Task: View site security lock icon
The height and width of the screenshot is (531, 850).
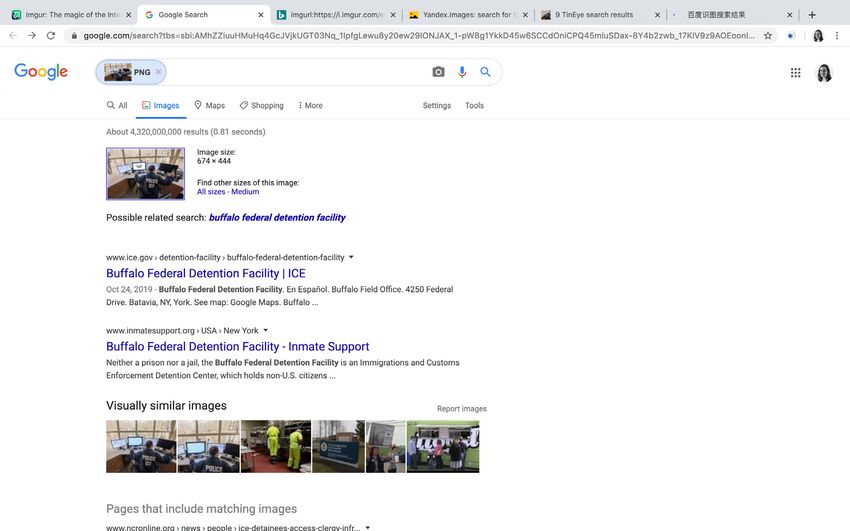Action: coord(74,36)
